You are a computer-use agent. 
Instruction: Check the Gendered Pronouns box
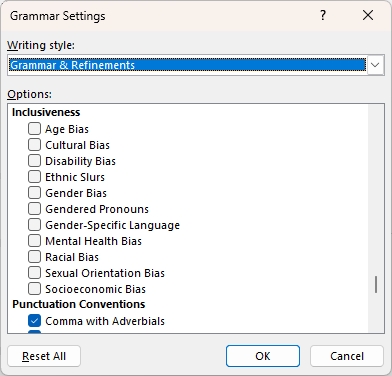[34, 209]
